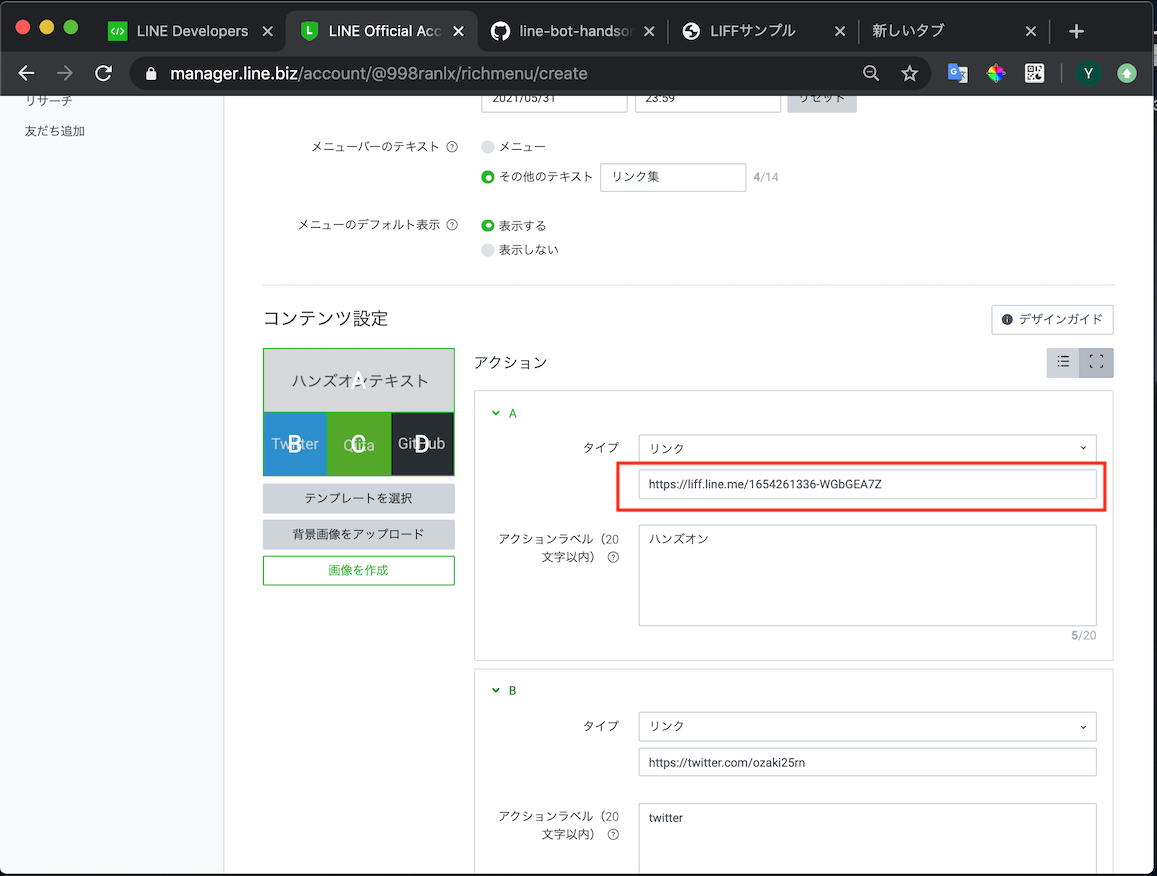The image size is (1157, 876).
Task: Select blue area B Twitter in preview
Action: click(x=295, y=444)
